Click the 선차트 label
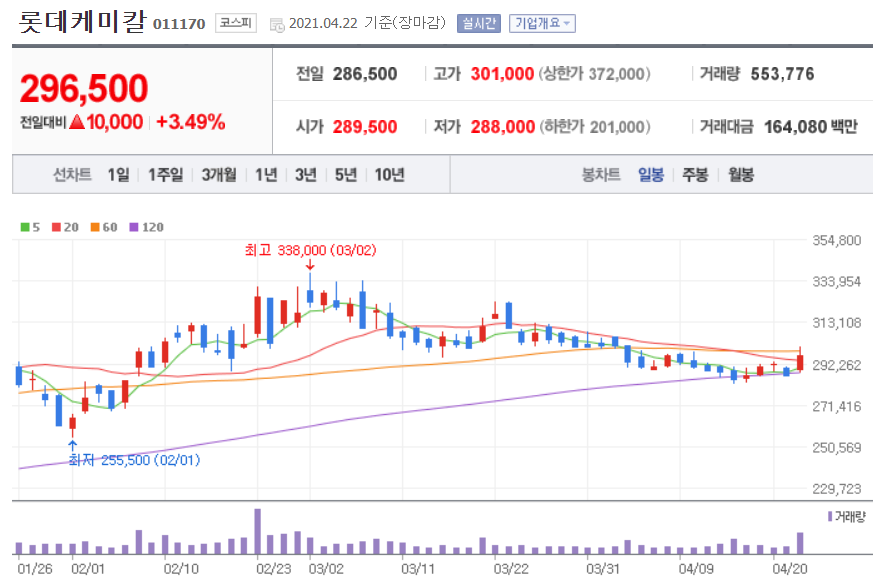Viewport: 873px width, 583px height. (72, 175)
